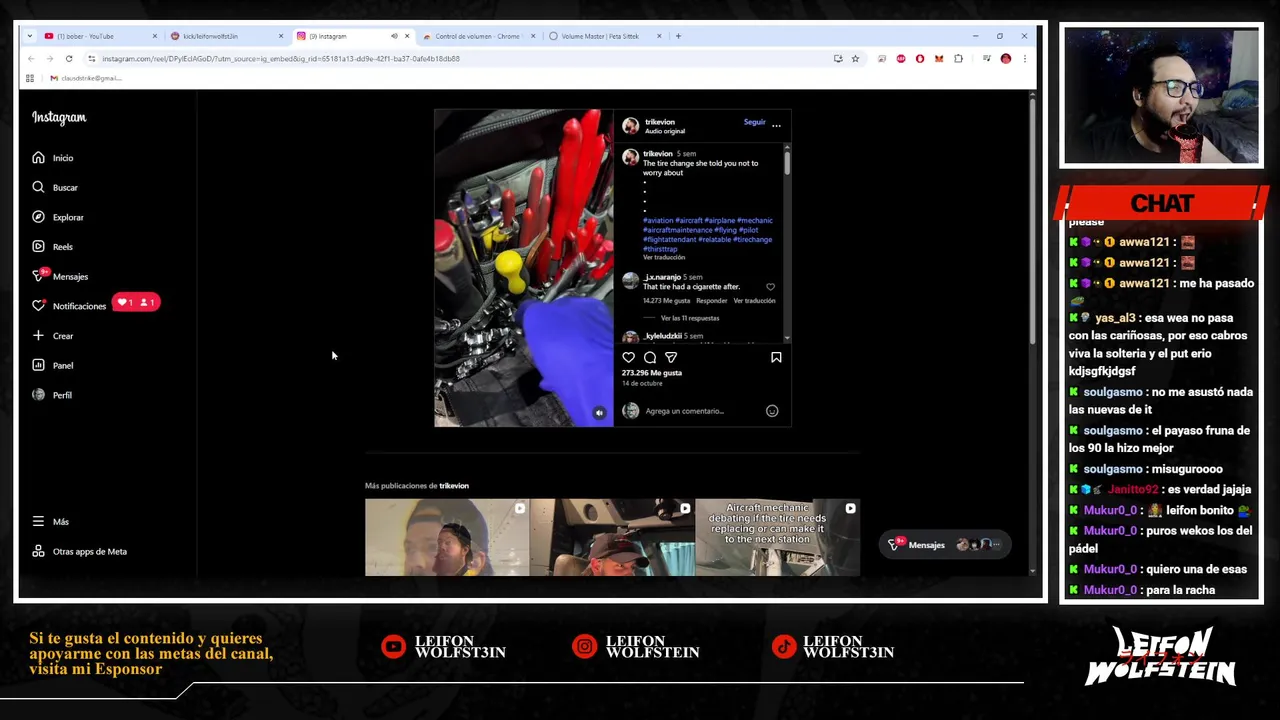Go back in browser history
Screen dimensions: 1280x720
pyautogui.click(x=31, y=59)
